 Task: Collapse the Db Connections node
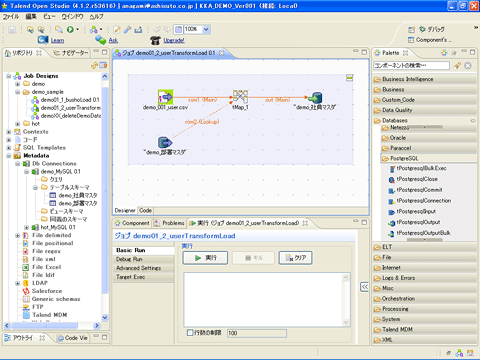(17, 164)
